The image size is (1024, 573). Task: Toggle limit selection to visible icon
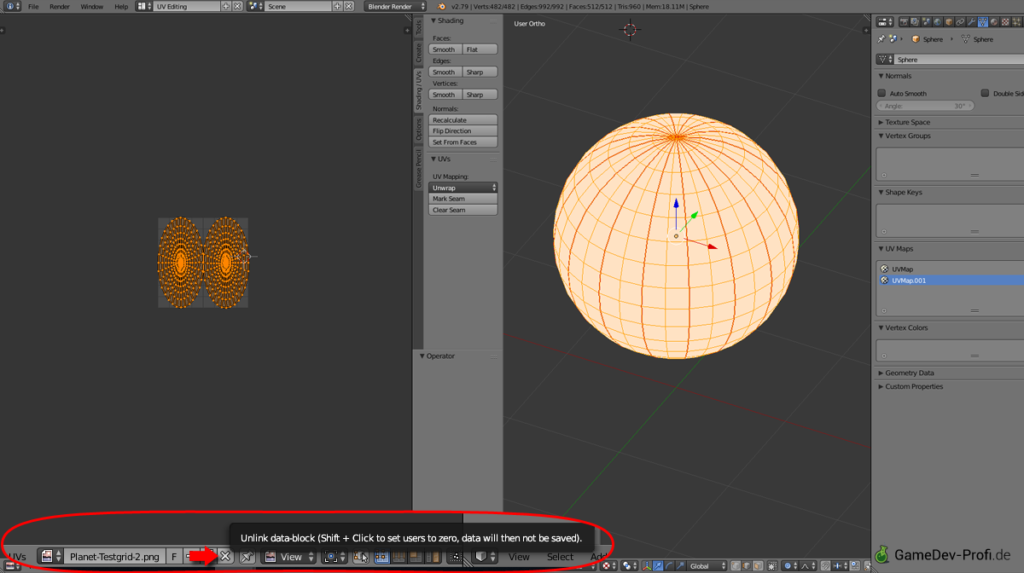pos(772,566)
